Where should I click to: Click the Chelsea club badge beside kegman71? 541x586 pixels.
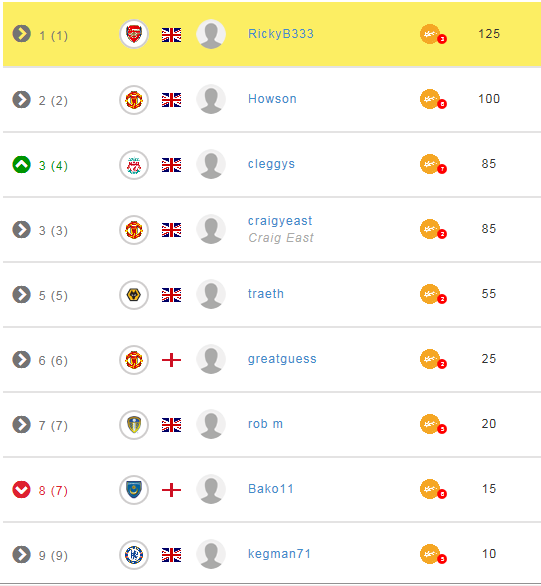tap(134, 555)
